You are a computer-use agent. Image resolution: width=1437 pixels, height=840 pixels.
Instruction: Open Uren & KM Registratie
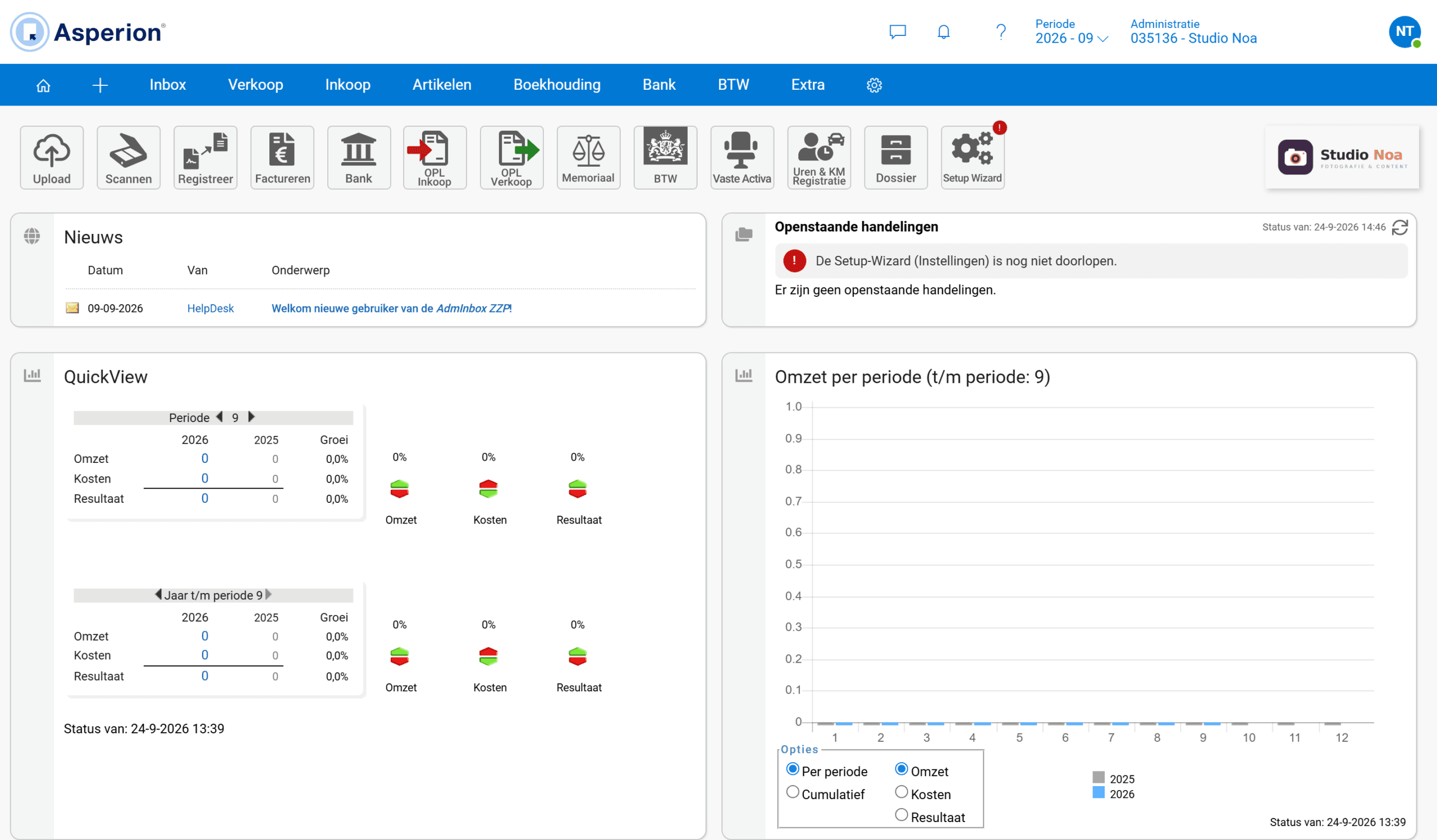pos(819,157)
